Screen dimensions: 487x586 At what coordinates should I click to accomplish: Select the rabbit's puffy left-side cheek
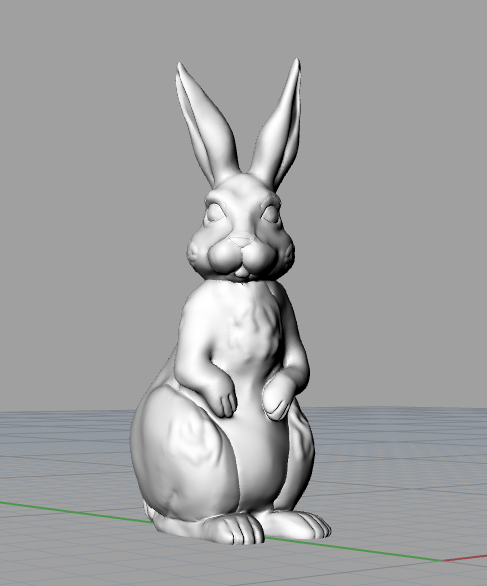click(x=224, y=258)
